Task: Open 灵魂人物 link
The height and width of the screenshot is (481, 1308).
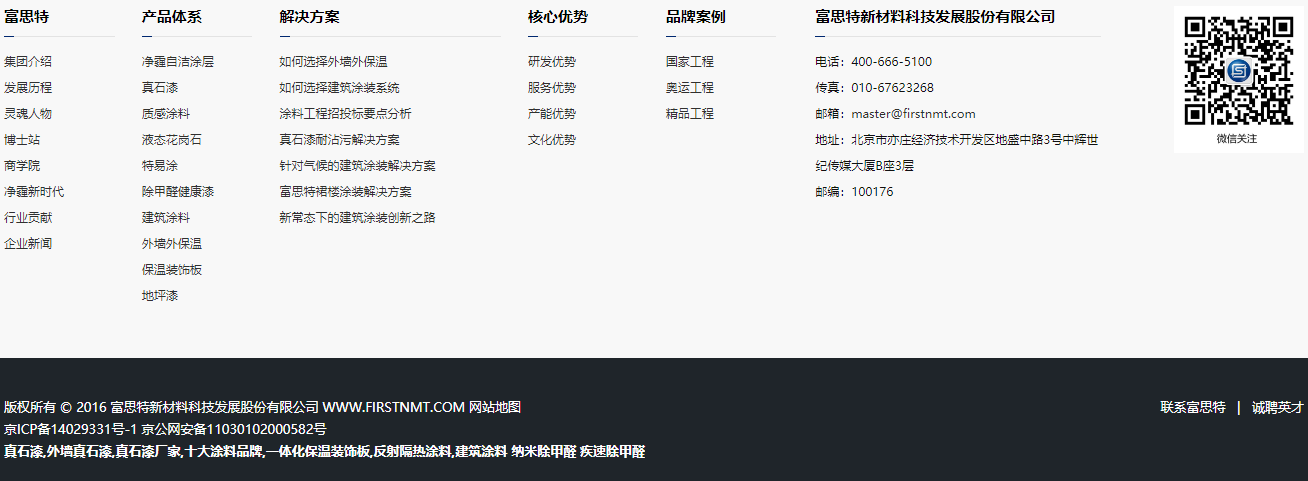Action: click(28, 114)
